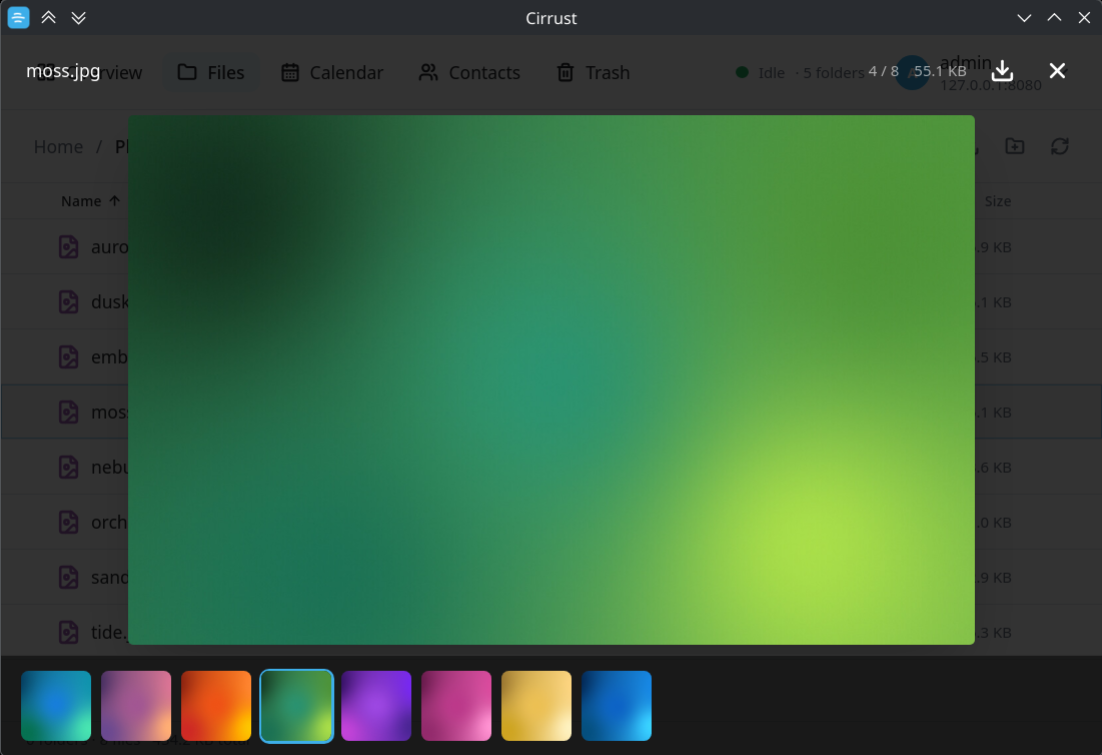Click the Idle sync status indicator
1102x755 pixels.
point(760,72)
